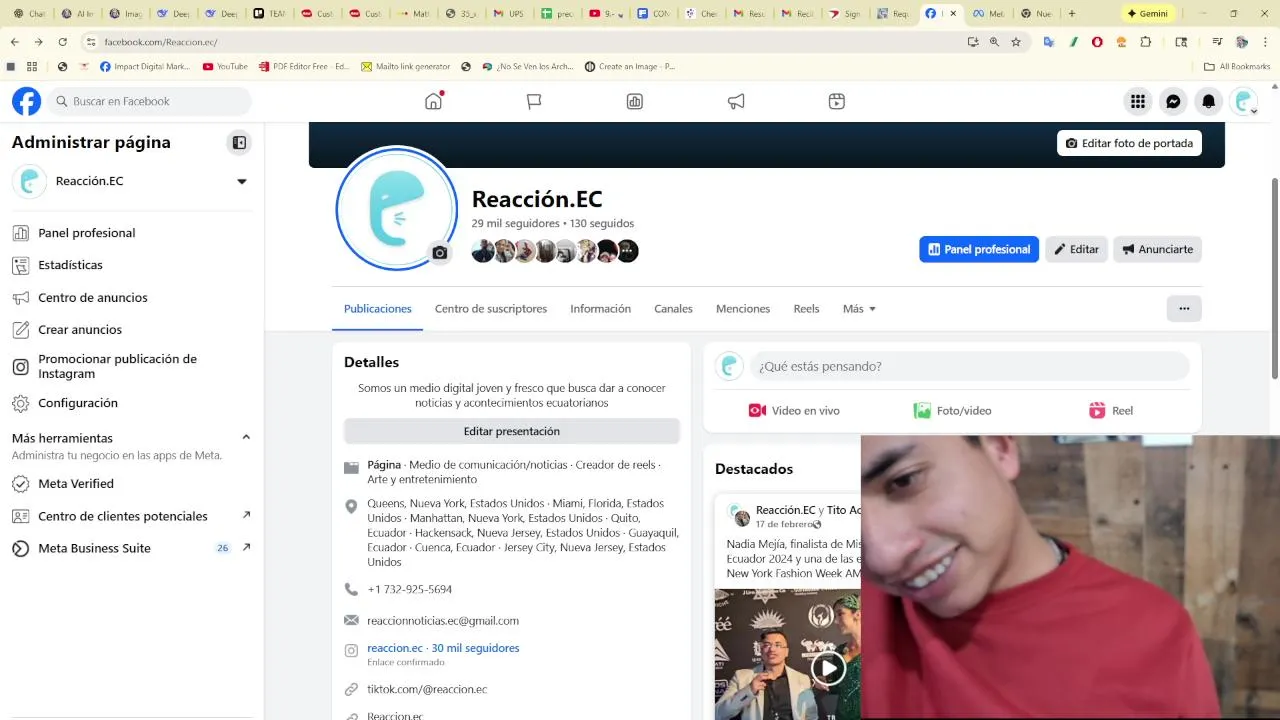The height and width of the screenshot is (720, 1280).
Task: Open the notifications bell icon
Action: 1209,101
